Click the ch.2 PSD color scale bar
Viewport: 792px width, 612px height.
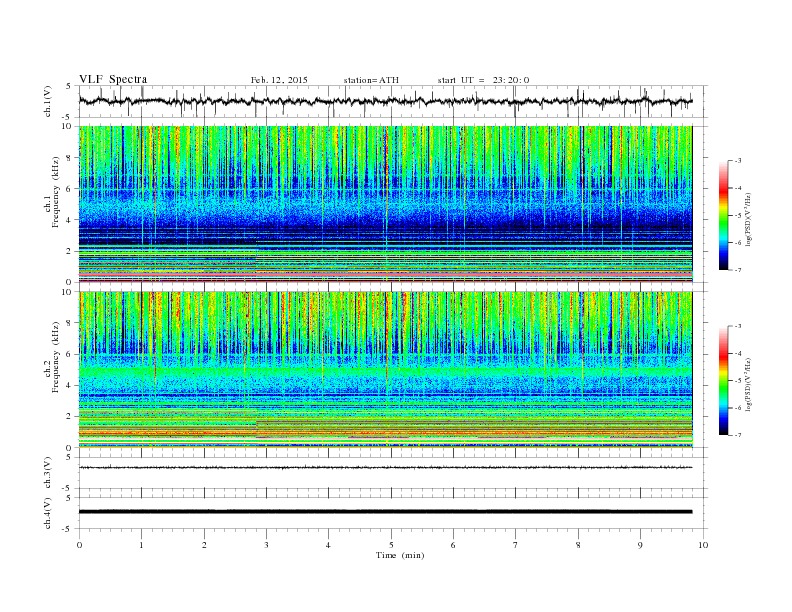(x=723, y=380)
